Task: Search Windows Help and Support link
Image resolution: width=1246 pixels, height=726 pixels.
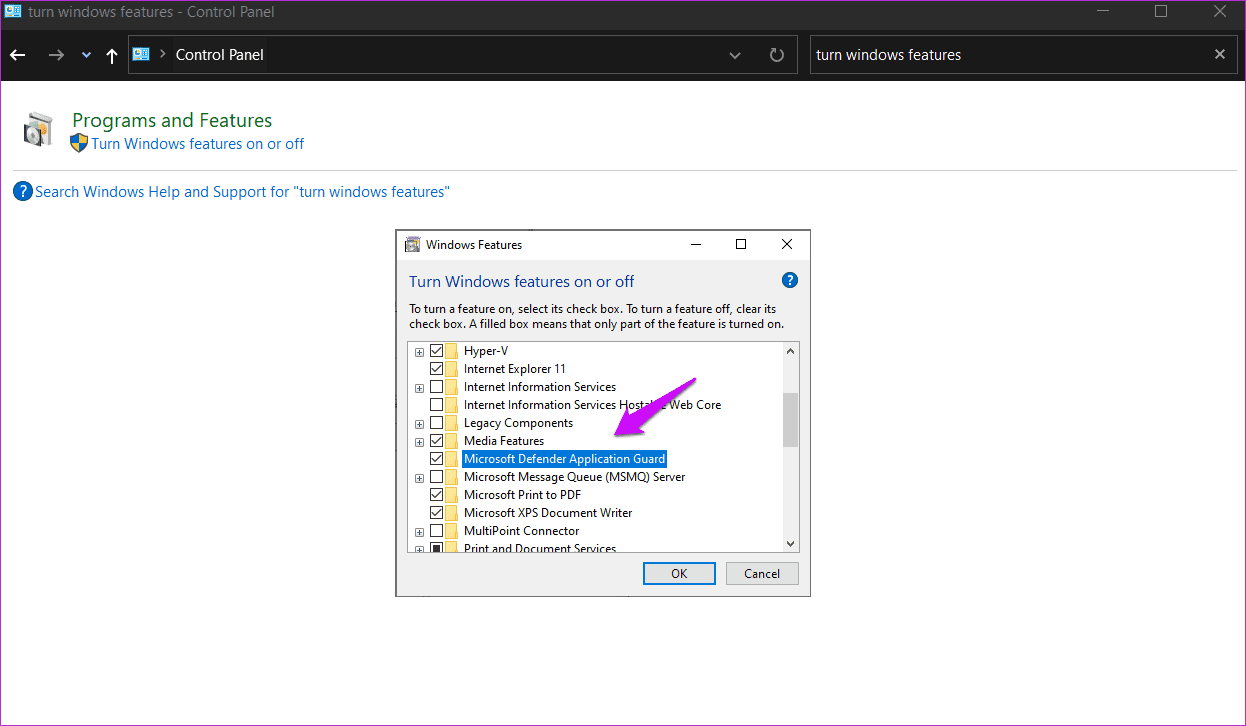Action: [243, 192]
